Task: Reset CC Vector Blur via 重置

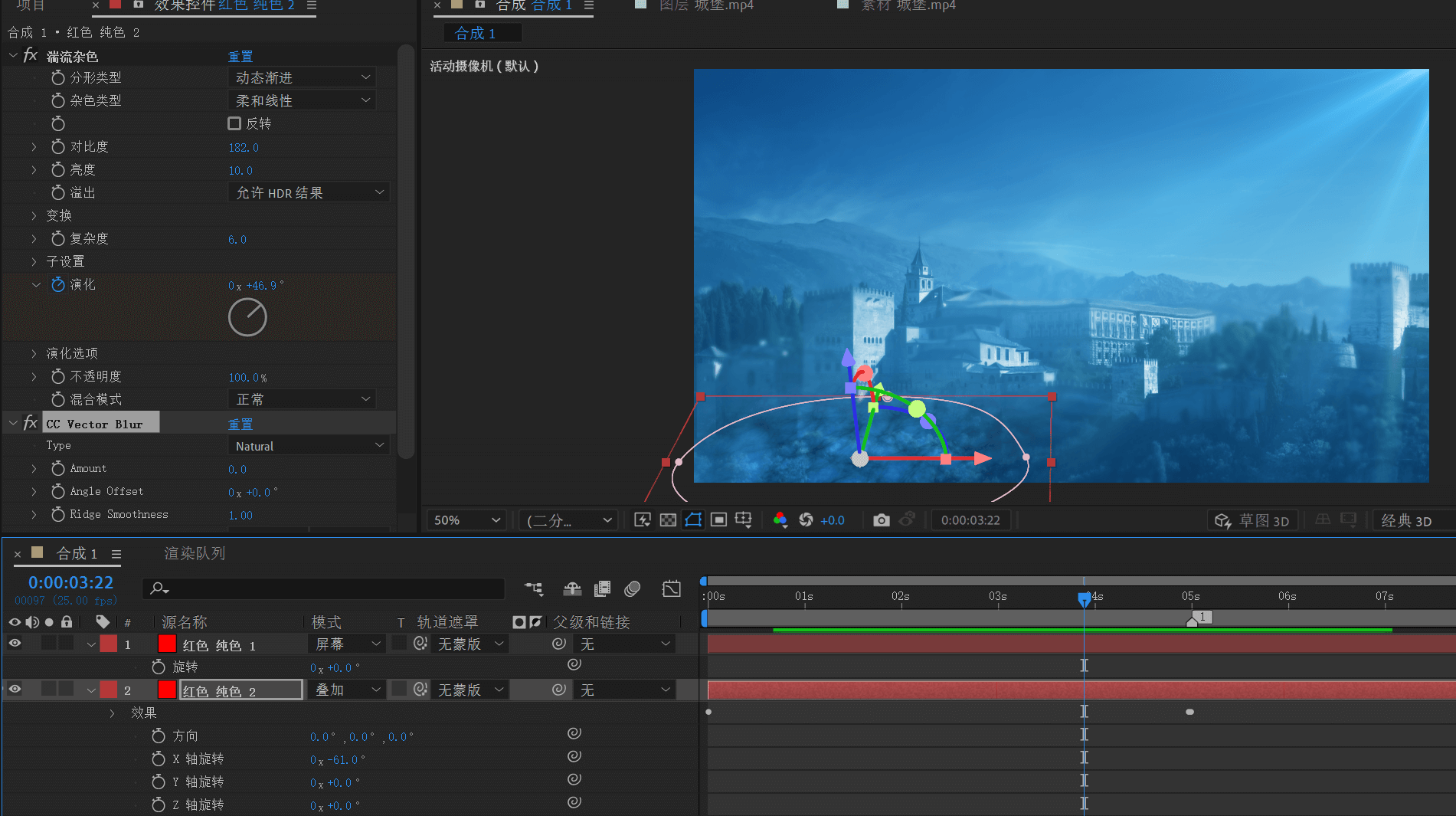Action: (x=240, y=424)
